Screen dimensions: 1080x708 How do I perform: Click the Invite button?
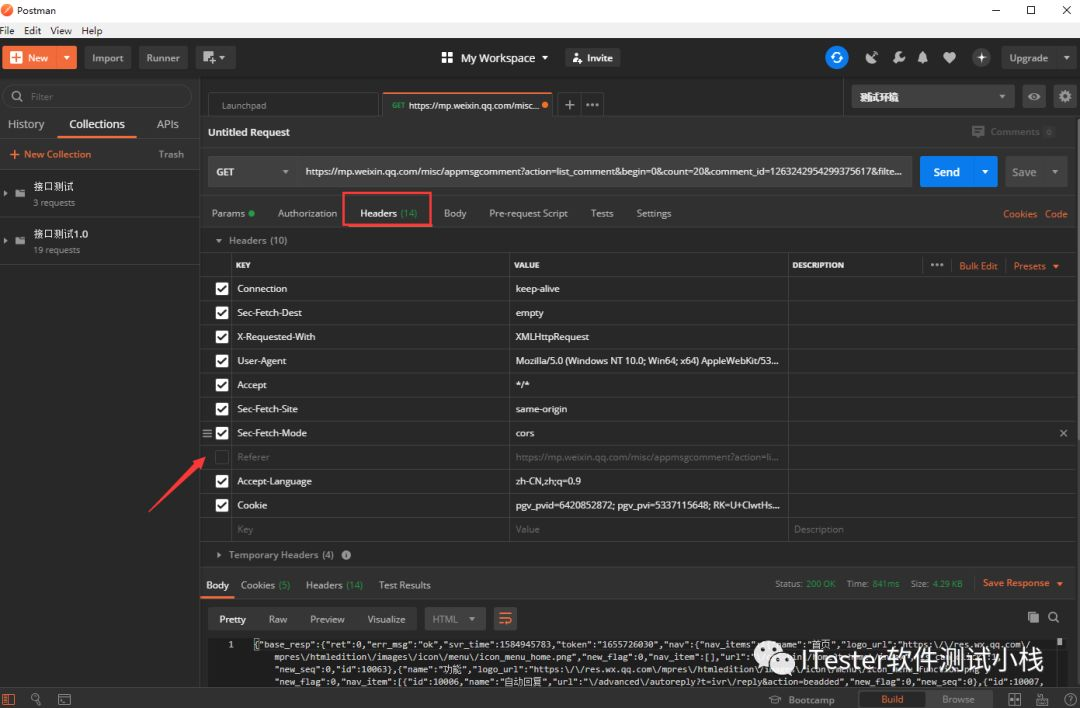593,58
